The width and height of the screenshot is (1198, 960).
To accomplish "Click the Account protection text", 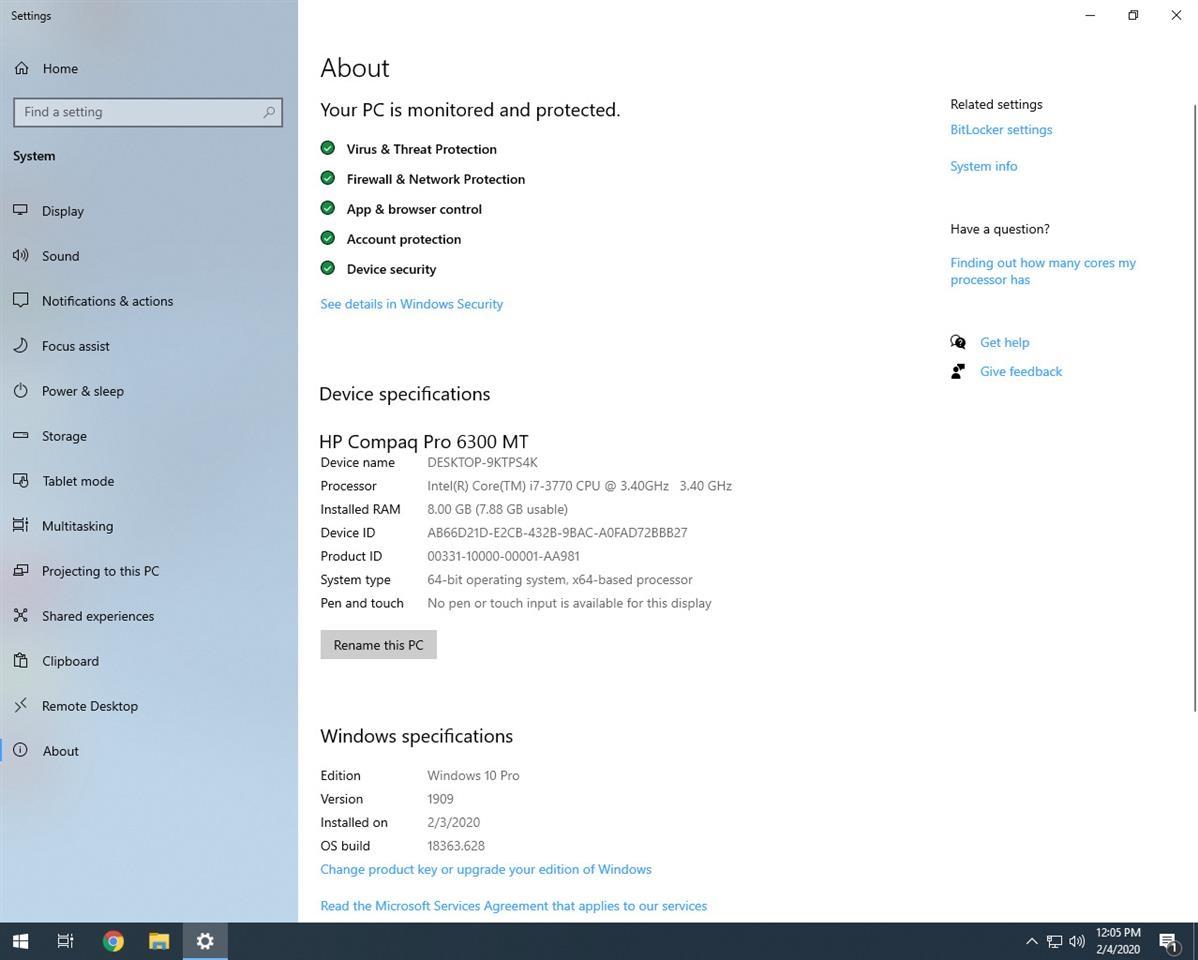I will tap(403, 239).
